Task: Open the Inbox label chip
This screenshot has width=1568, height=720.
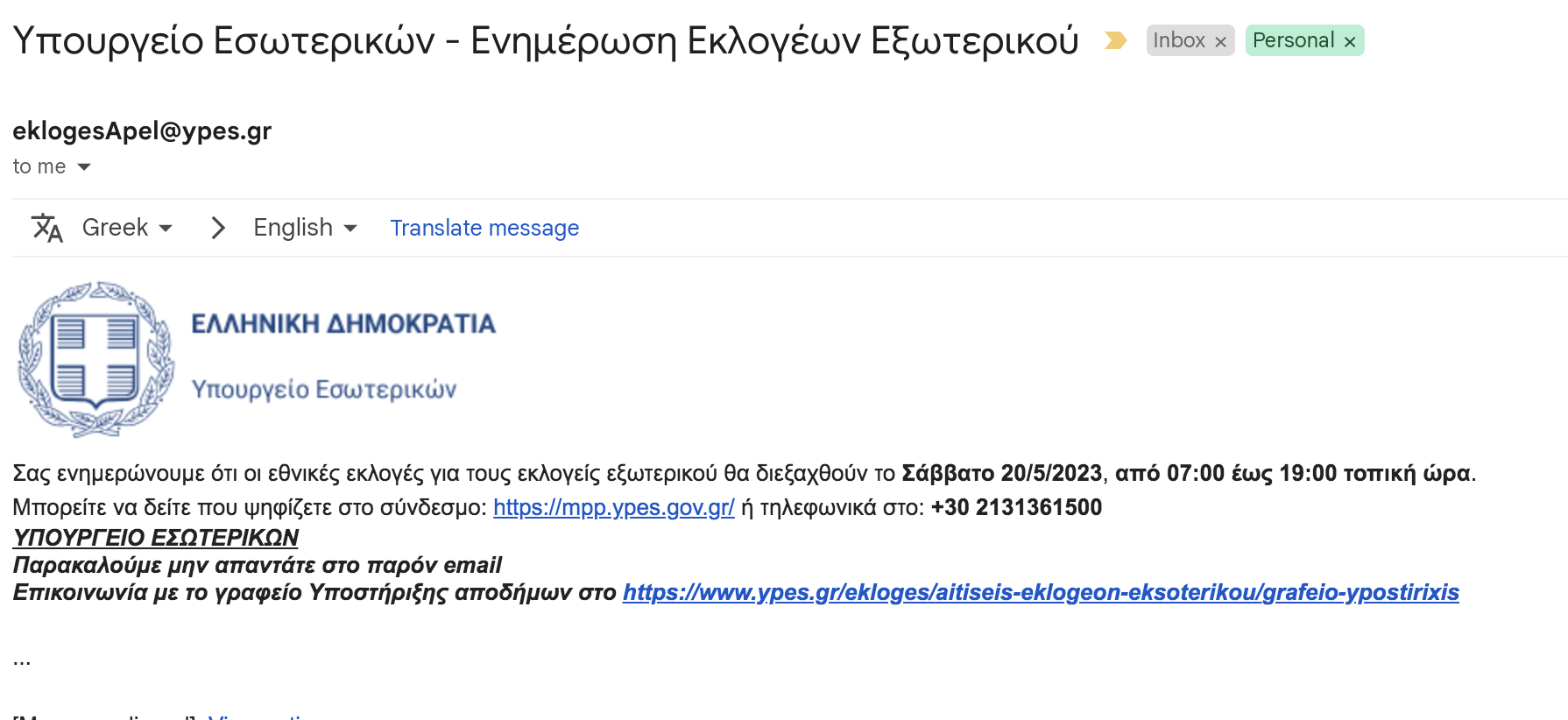Action: [1179, 40]
